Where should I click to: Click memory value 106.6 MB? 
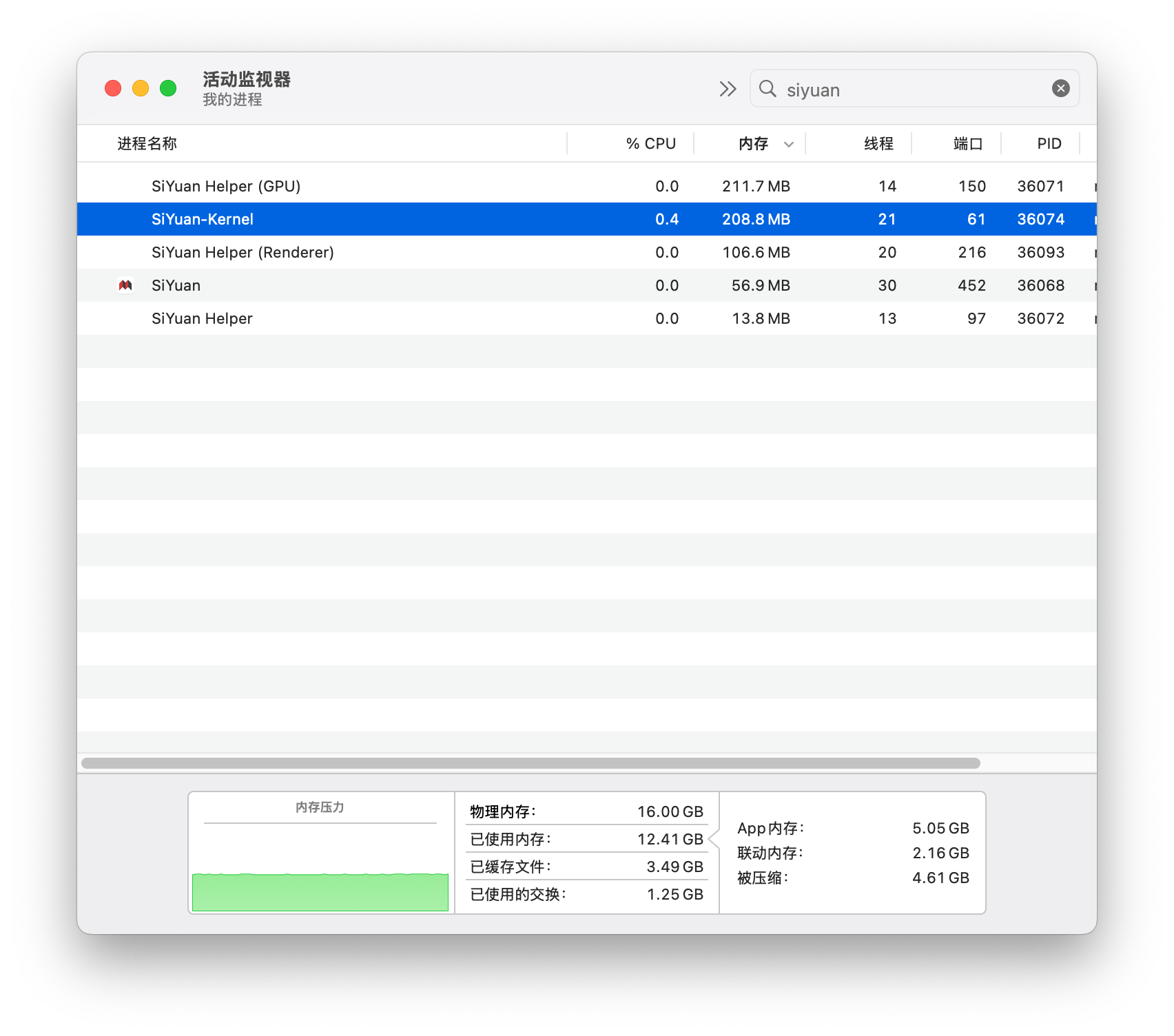click(x=756, y=252)
